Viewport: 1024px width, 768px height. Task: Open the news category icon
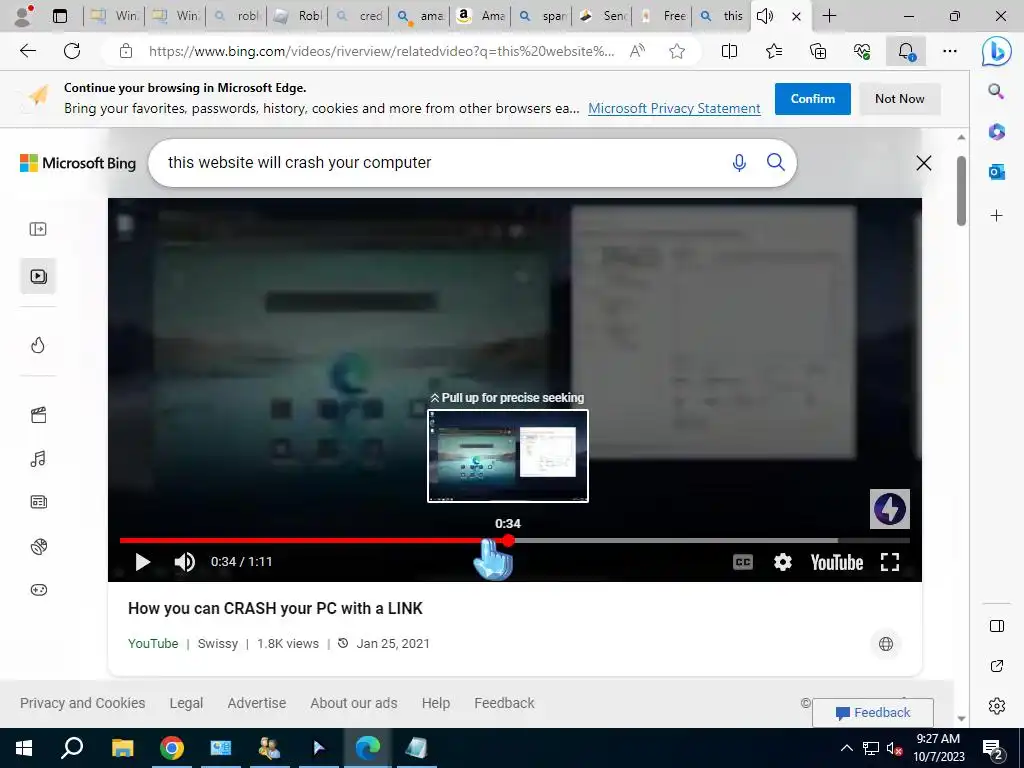point(39,502)
